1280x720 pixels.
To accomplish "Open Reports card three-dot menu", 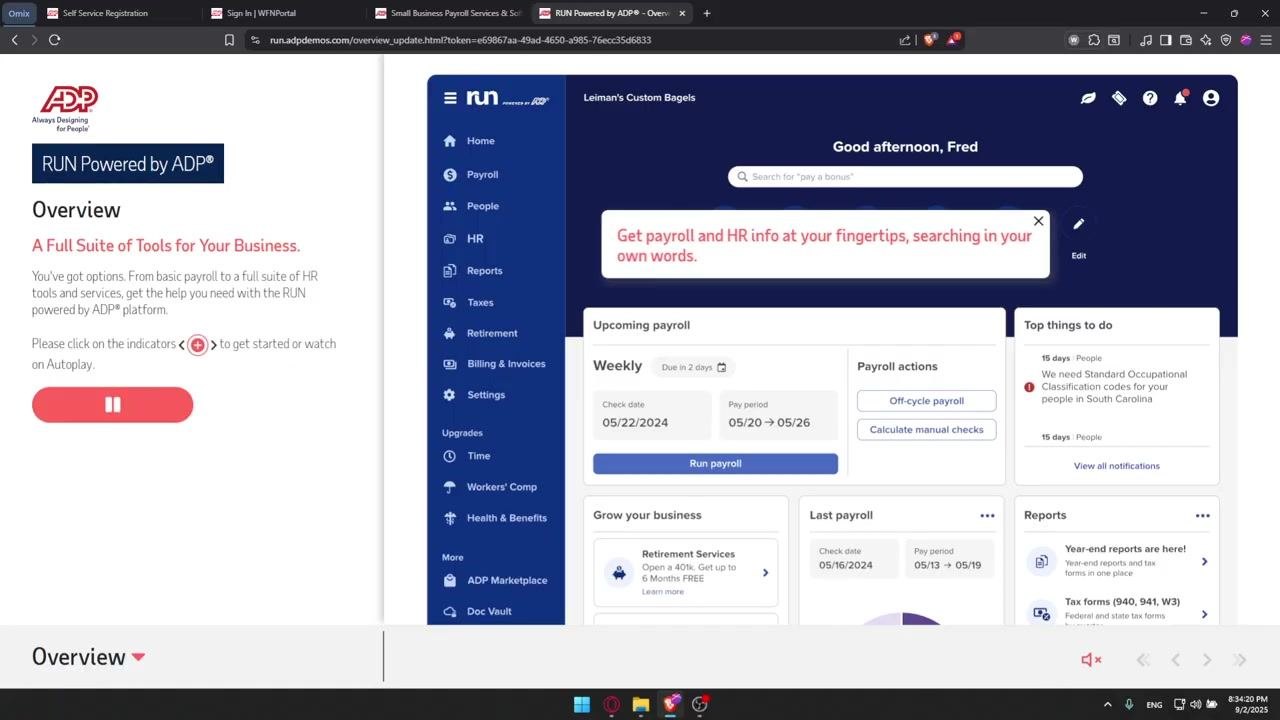I will (1202, 516).
